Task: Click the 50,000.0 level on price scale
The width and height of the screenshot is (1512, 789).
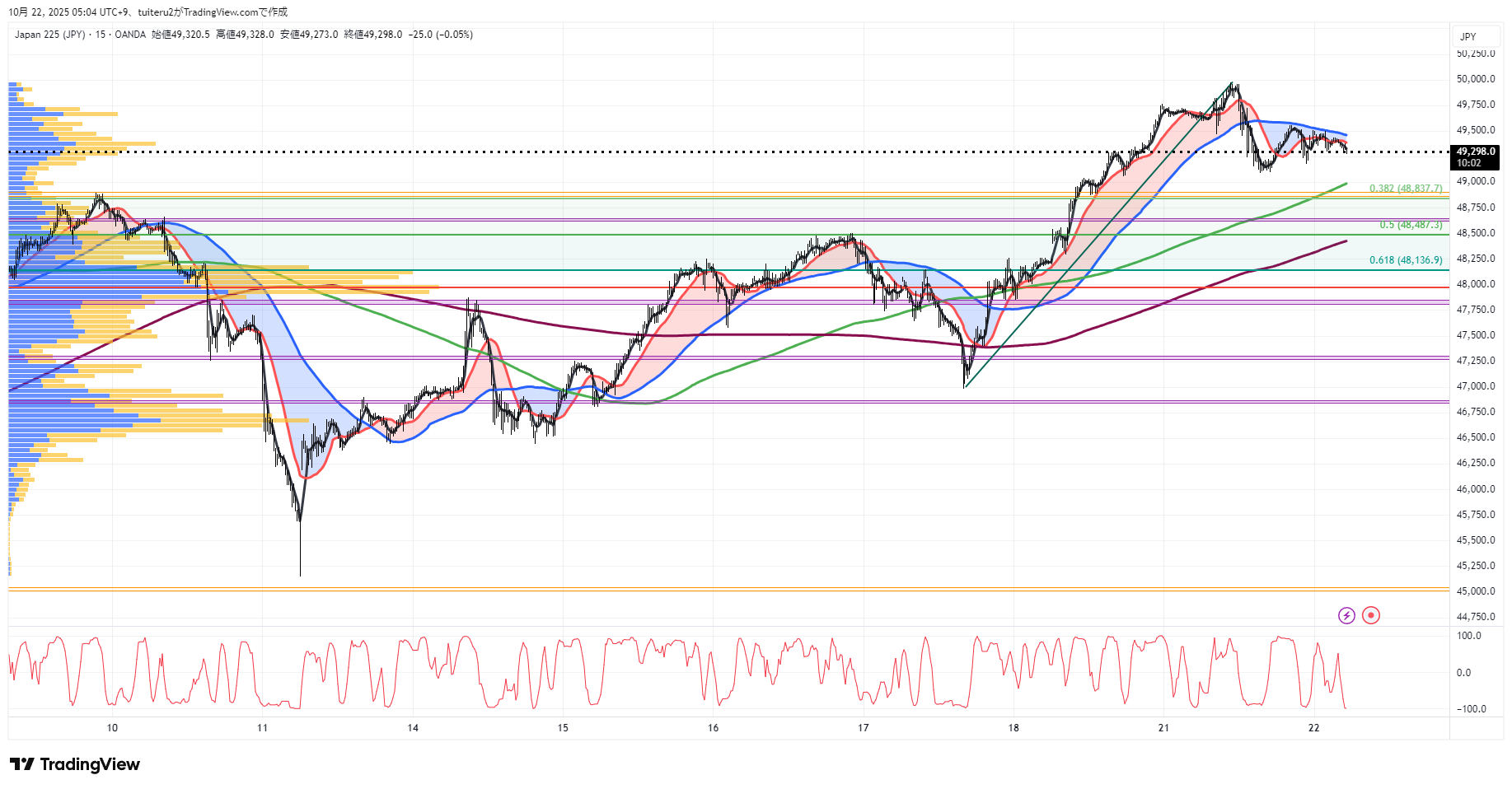Action: [x=1476, y=79]
